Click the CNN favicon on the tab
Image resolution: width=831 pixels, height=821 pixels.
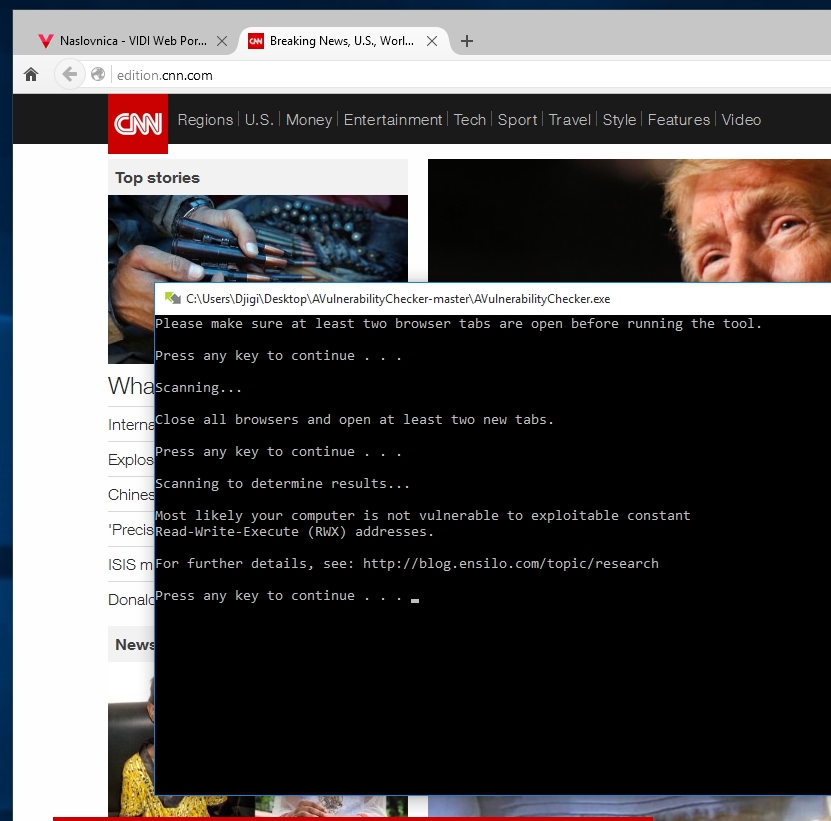(x=256, y=41)
